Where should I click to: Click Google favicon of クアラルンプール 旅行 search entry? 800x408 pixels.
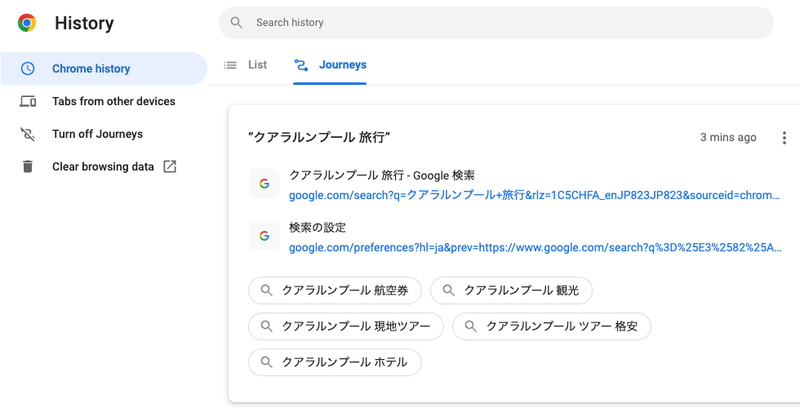coord(264,184)
